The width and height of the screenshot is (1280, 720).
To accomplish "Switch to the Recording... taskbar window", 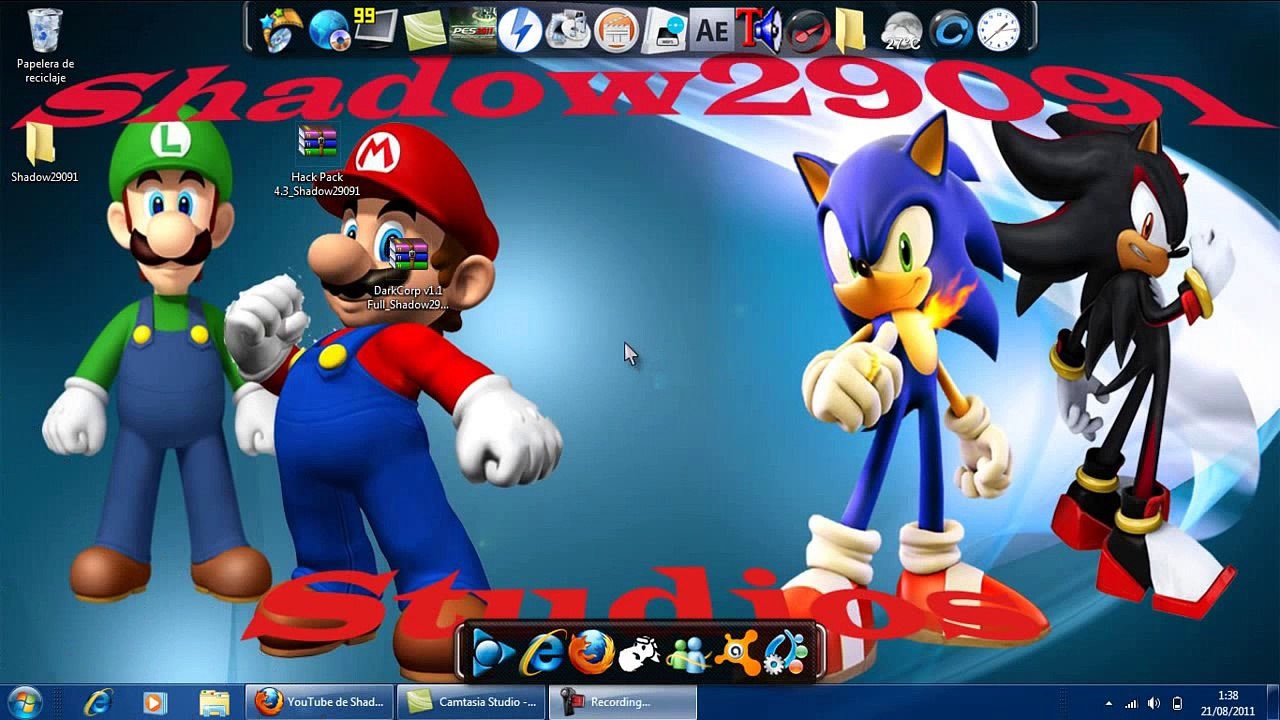I will (623, 702).
